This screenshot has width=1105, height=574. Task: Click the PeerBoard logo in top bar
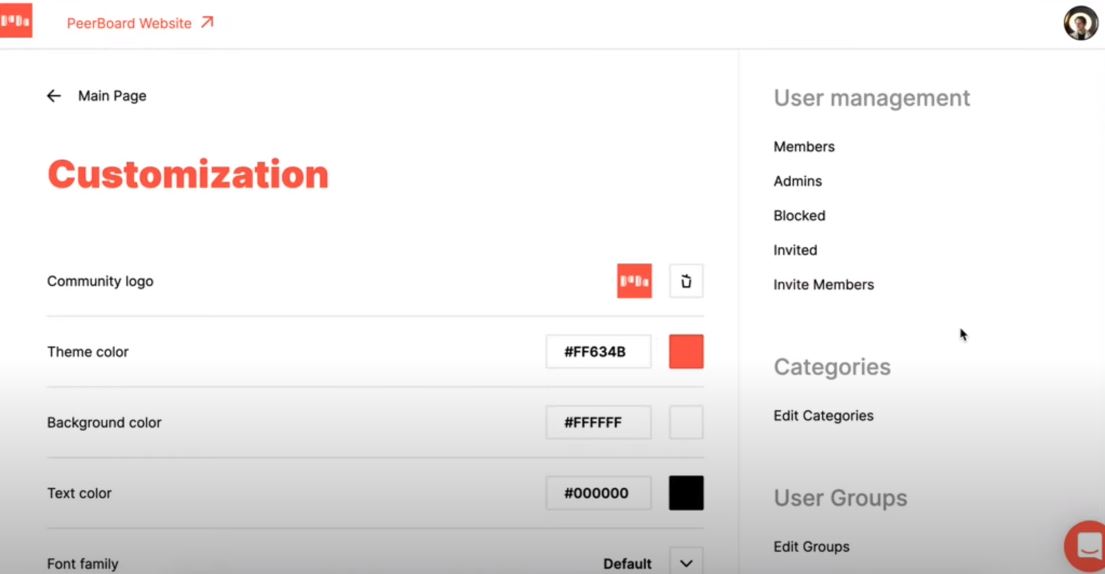coord(16,21)
